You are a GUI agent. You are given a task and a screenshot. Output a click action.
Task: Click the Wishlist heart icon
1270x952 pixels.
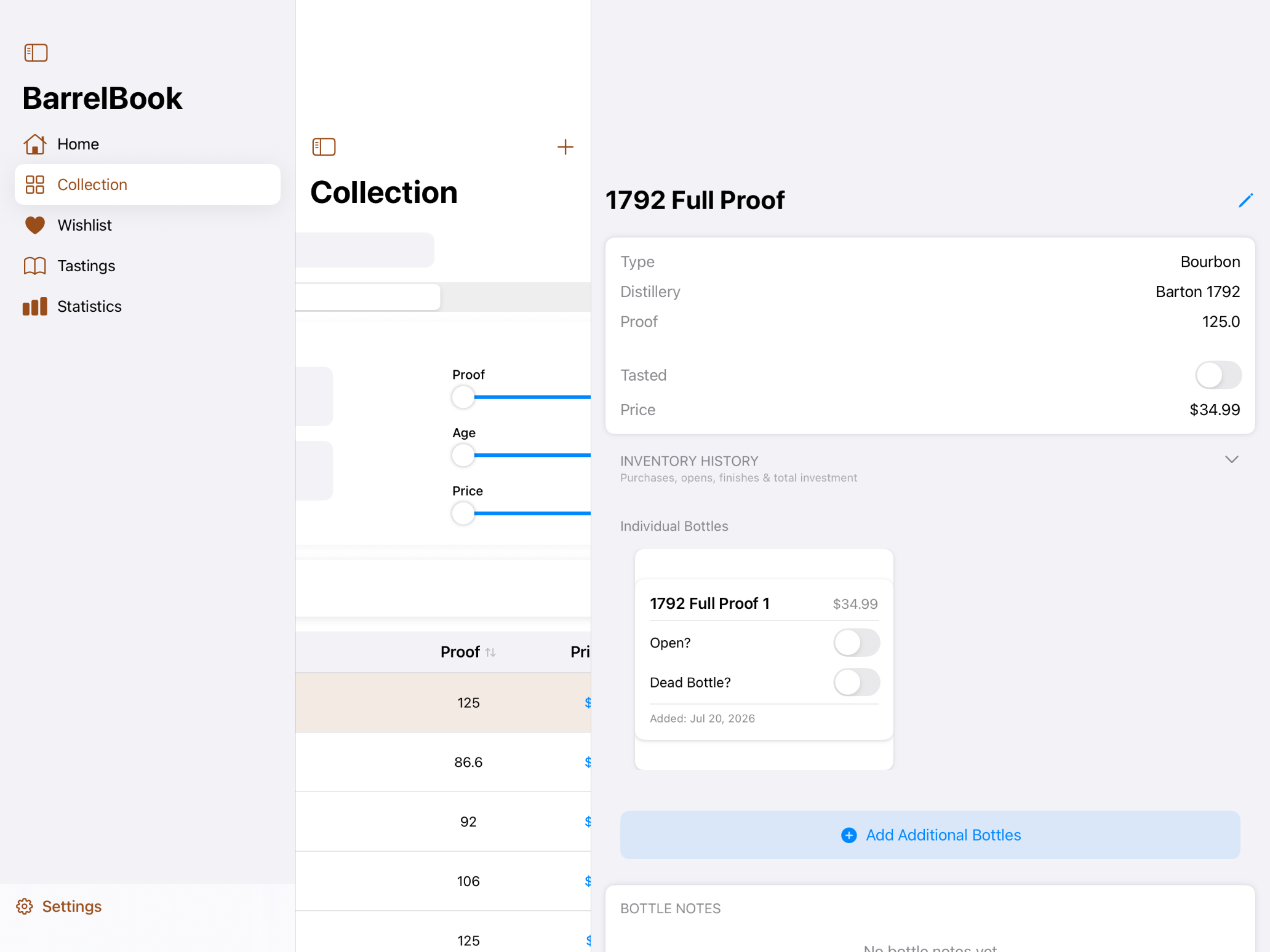pyautogui.click(x=35, y=225)
